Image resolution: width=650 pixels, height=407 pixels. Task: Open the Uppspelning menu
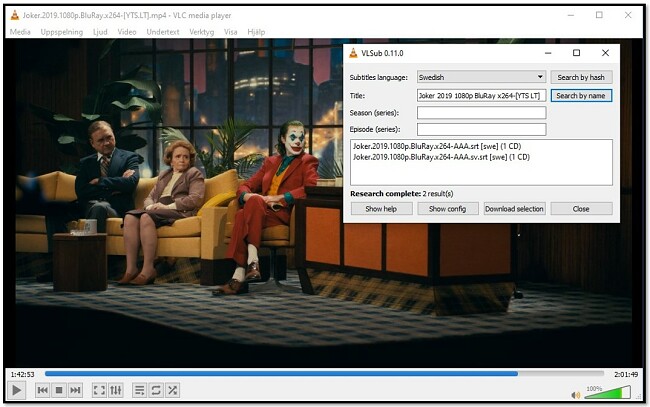click(62, 32)
